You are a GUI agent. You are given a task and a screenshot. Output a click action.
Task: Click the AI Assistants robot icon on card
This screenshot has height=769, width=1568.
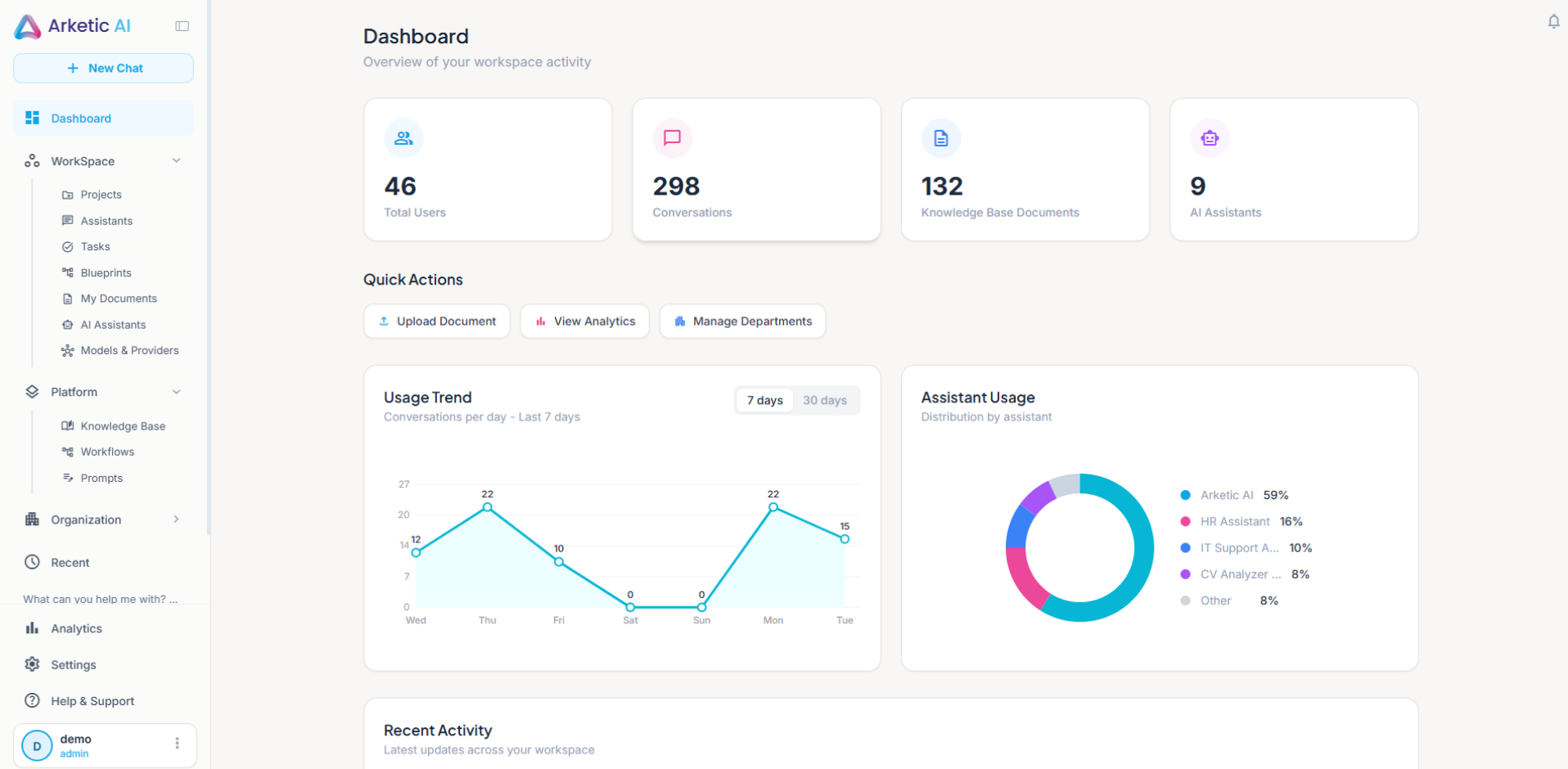coord(1210,138)
